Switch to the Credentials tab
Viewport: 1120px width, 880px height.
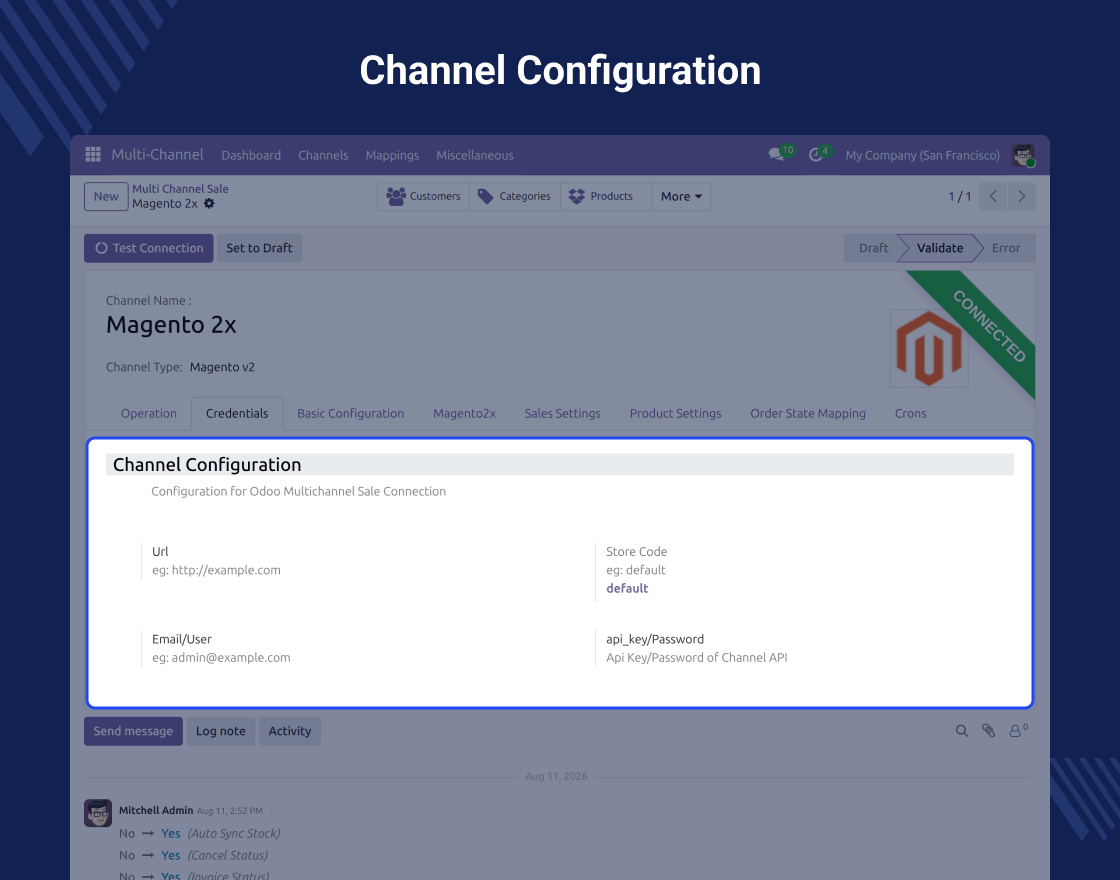(x=237, y=414)
